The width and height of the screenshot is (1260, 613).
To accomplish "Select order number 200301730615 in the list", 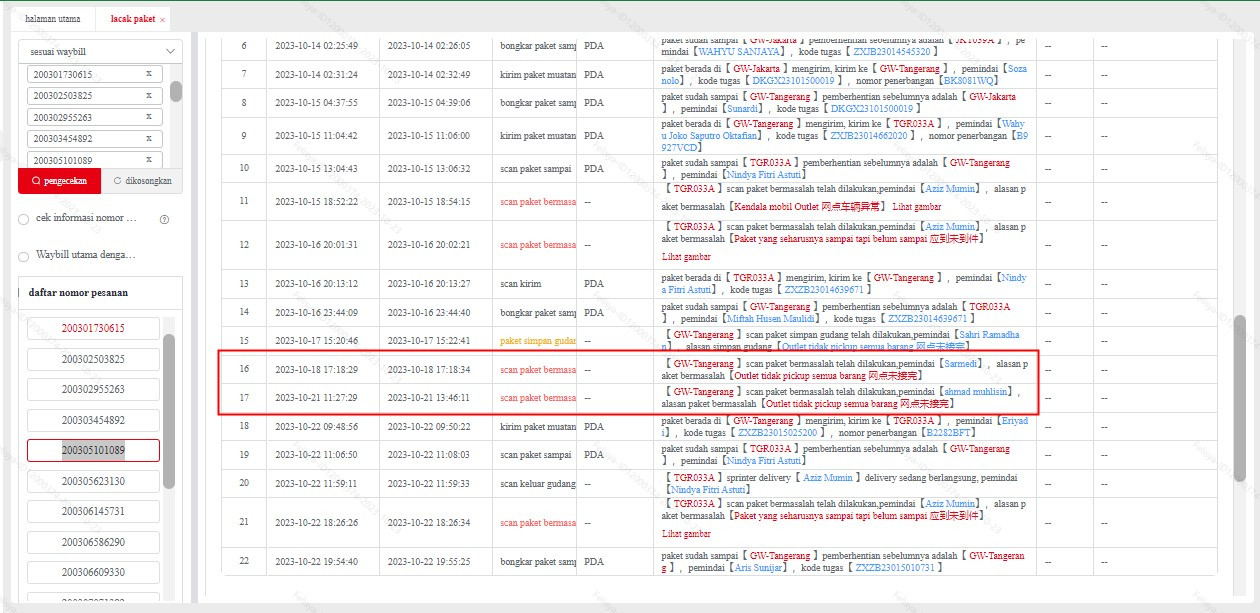I will click(x=93, y=328).
